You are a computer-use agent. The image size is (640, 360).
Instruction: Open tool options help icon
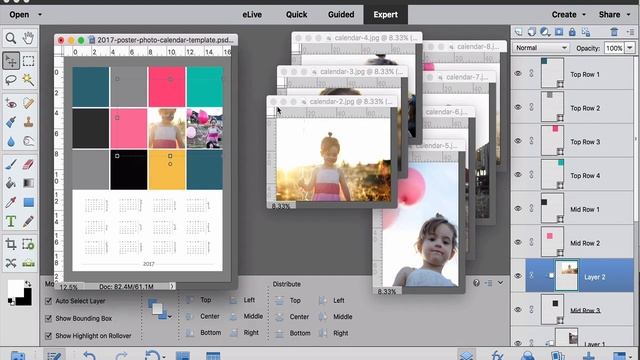click(476, 282)
